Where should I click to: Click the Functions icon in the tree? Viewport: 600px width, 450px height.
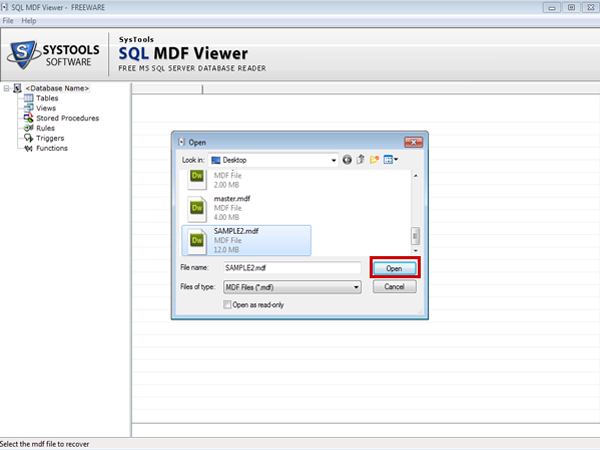click(x=29, y=148)
